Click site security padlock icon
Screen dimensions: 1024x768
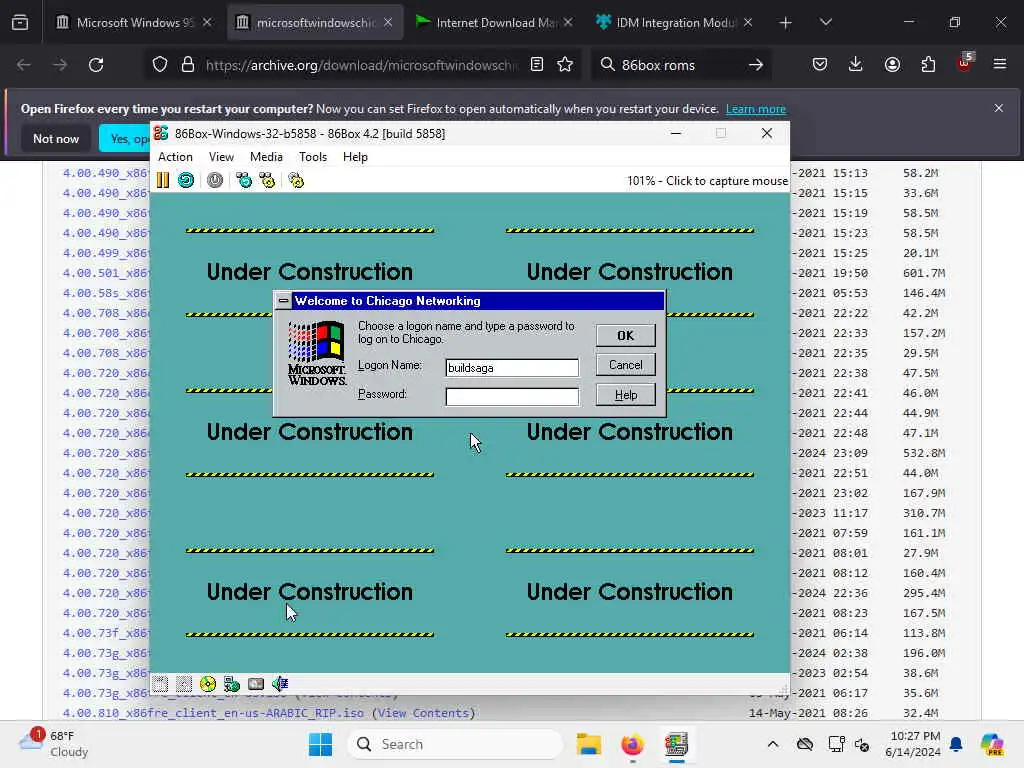(188, 65)
